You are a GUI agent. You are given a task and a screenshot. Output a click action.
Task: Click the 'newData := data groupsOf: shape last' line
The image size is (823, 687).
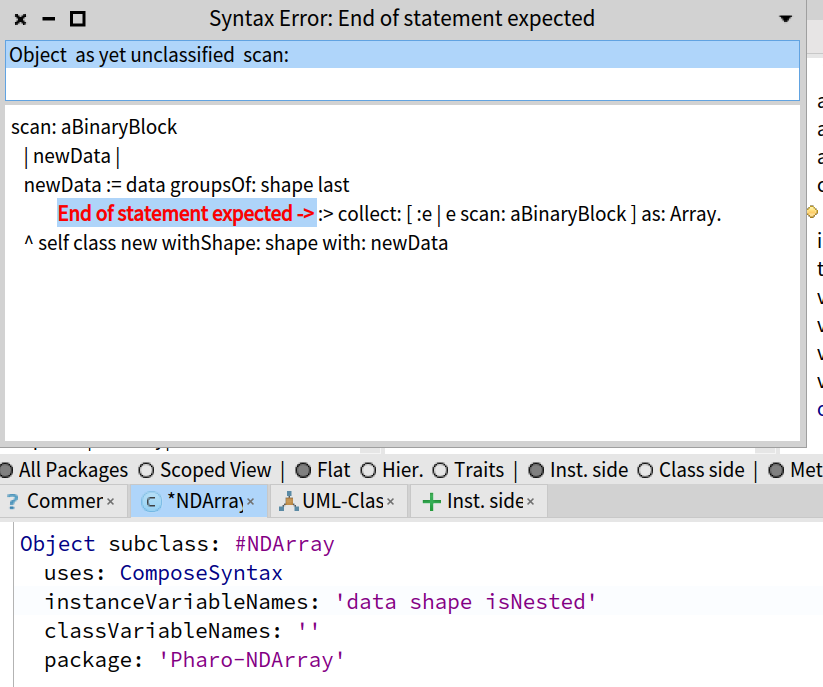click(186, 185)
